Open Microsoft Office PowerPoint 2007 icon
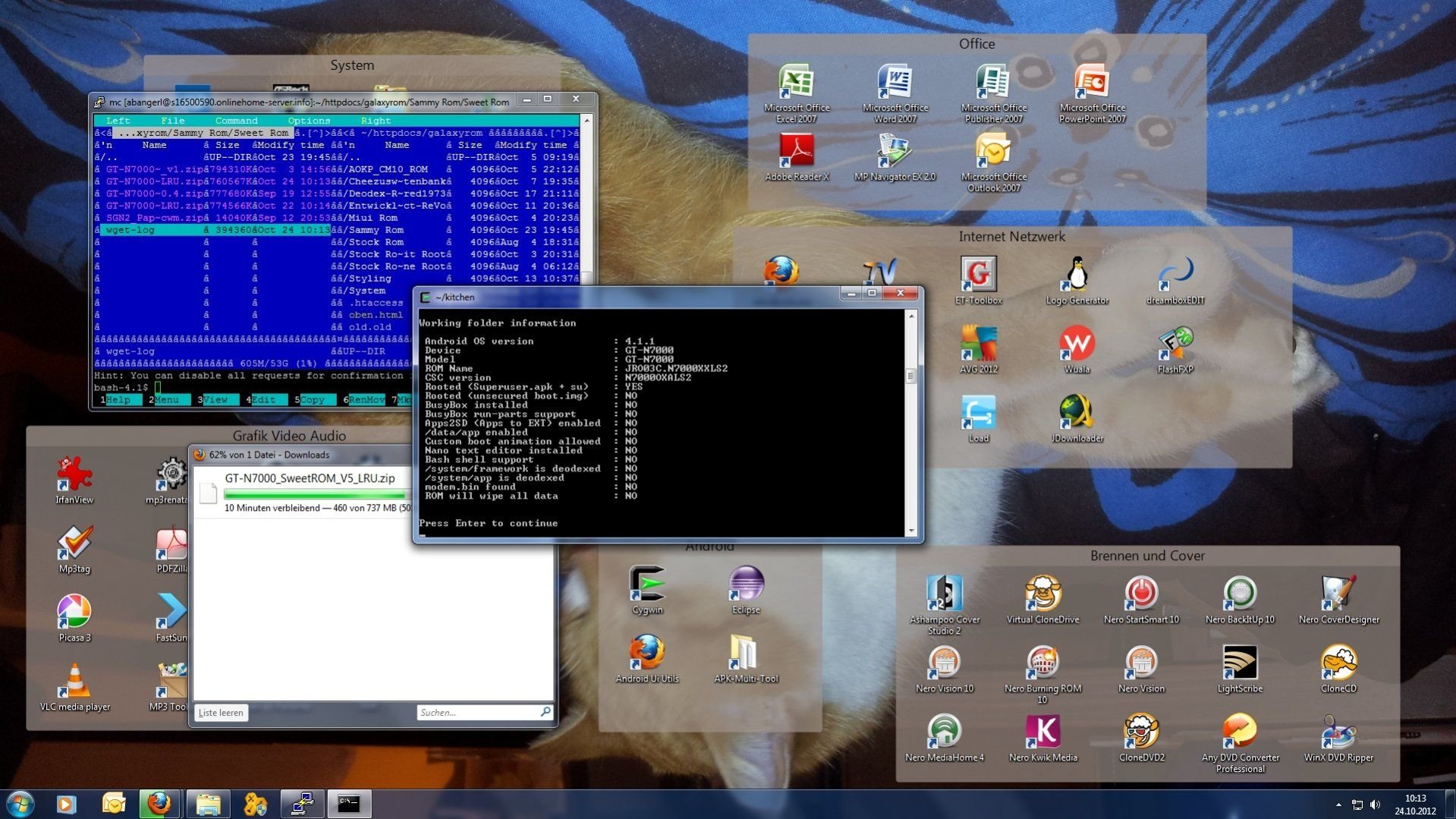 1092,93
